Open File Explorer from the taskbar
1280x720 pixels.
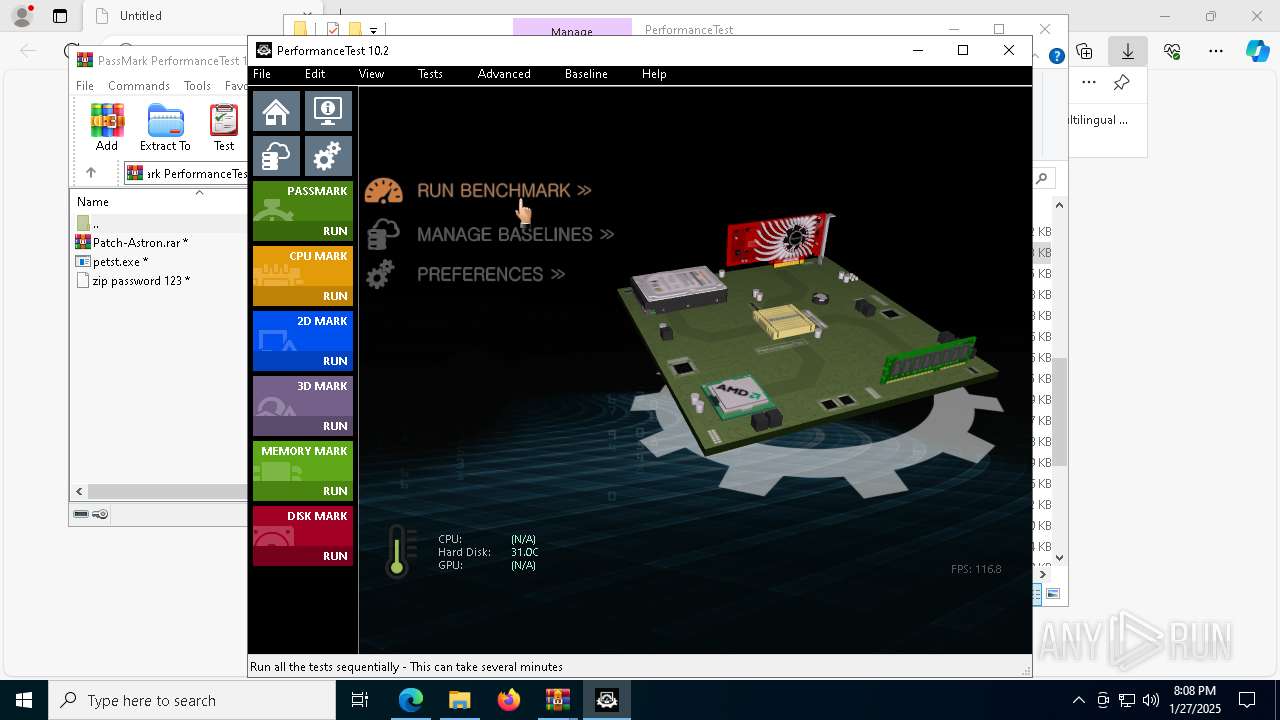point(460,700)
